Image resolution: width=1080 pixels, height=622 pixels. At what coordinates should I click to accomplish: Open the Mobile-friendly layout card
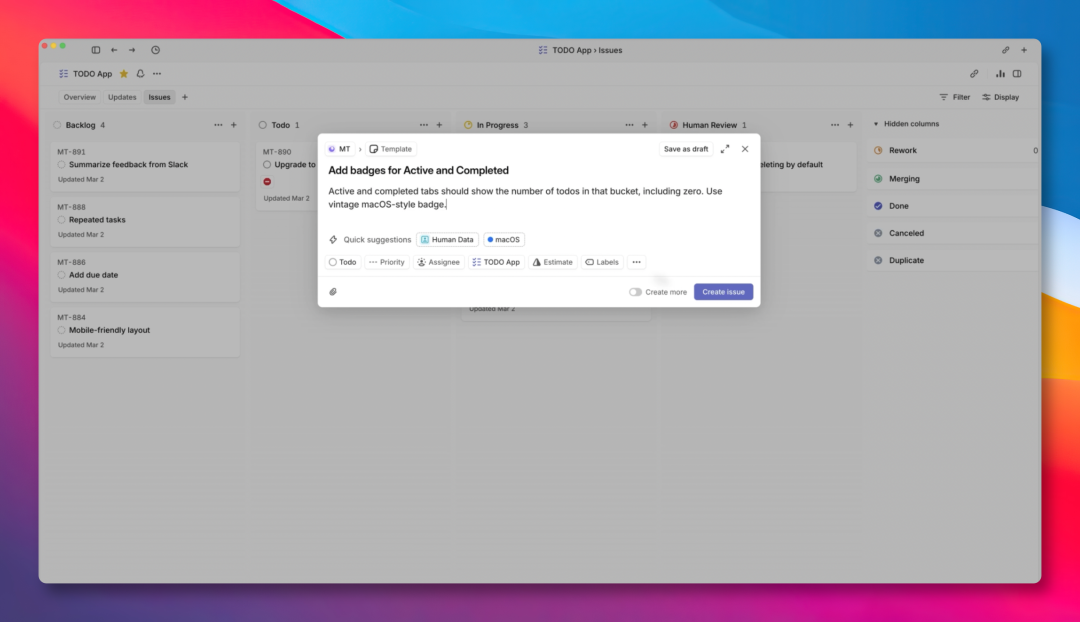coord(145,332)
